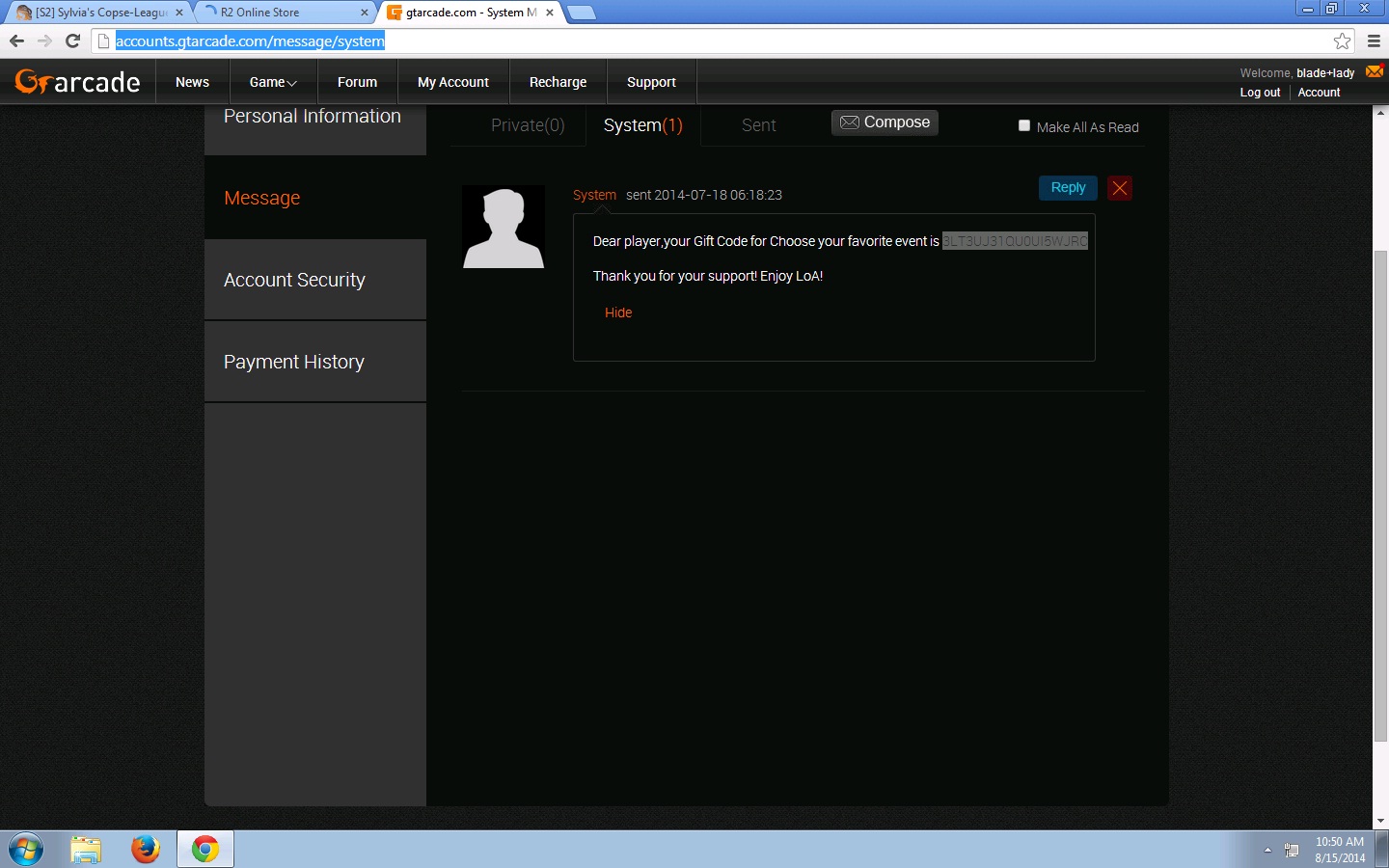Open Firefox from the taskbar
Viewport: 1389px width, 868px height.
point(146,849)
